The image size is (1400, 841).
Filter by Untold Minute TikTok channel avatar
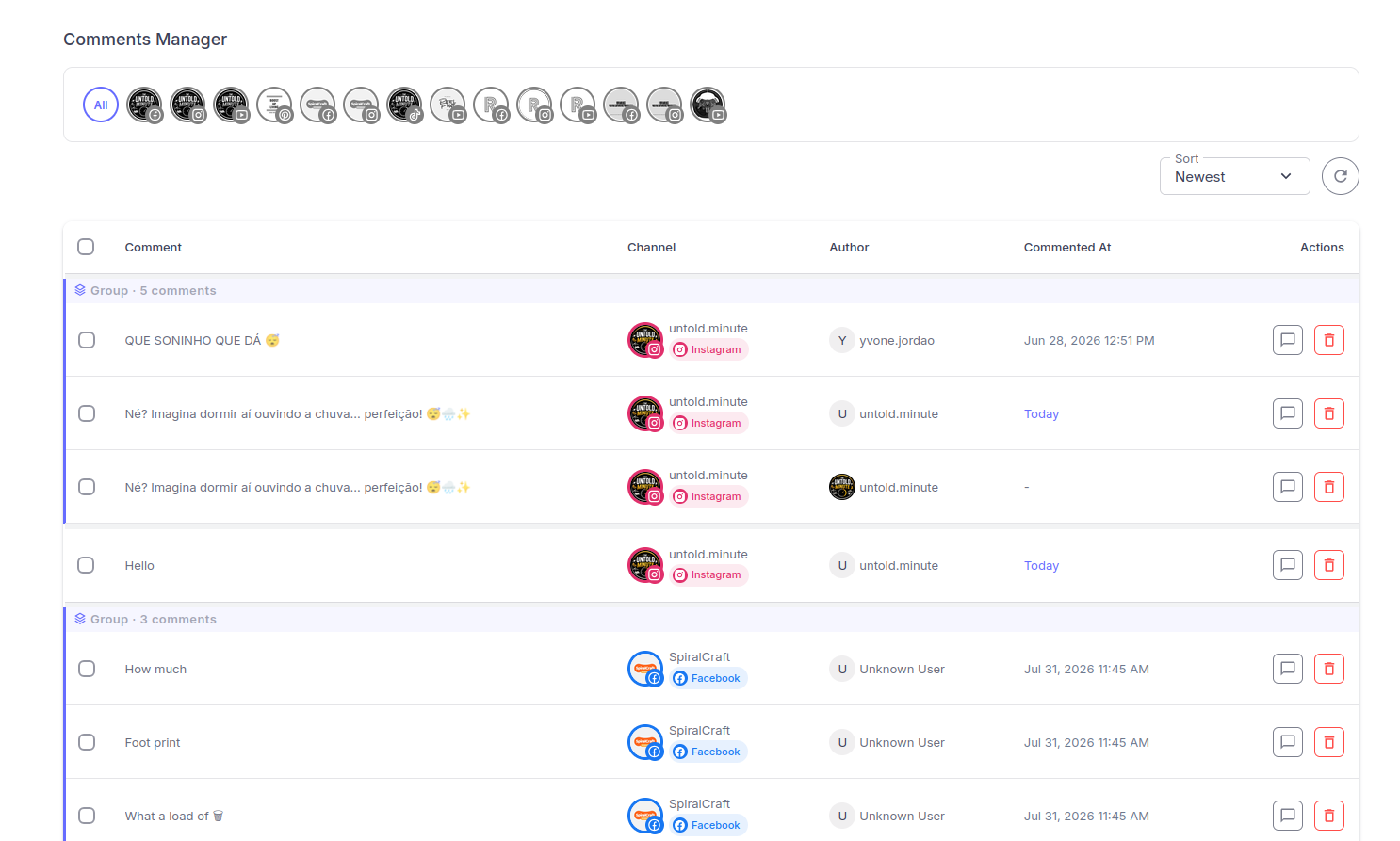click(x=404, y=105)
